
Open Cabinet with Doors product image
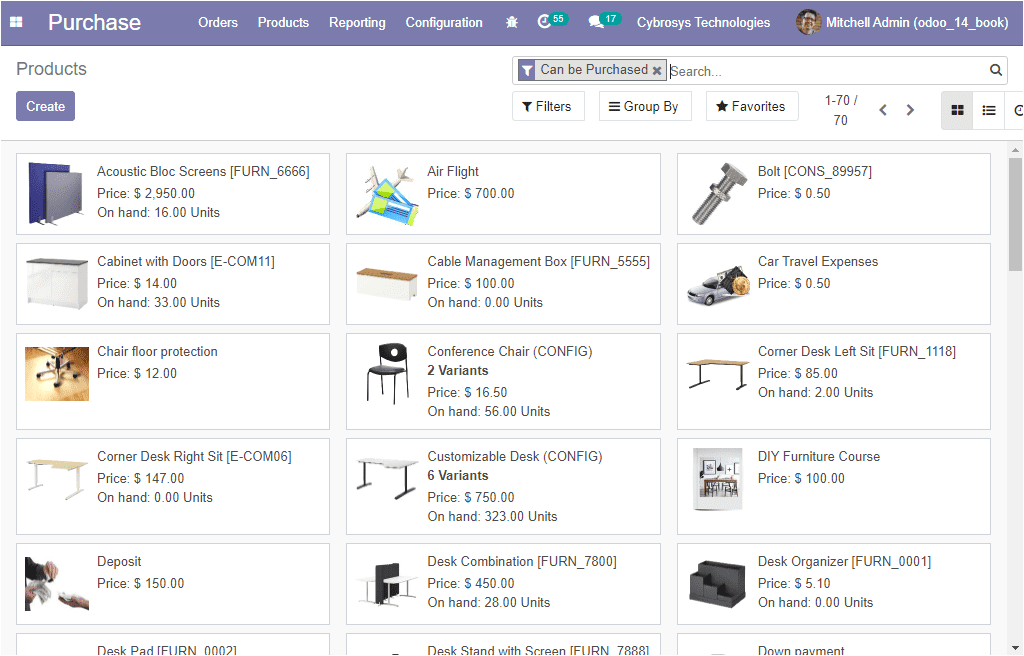[57, 284]
